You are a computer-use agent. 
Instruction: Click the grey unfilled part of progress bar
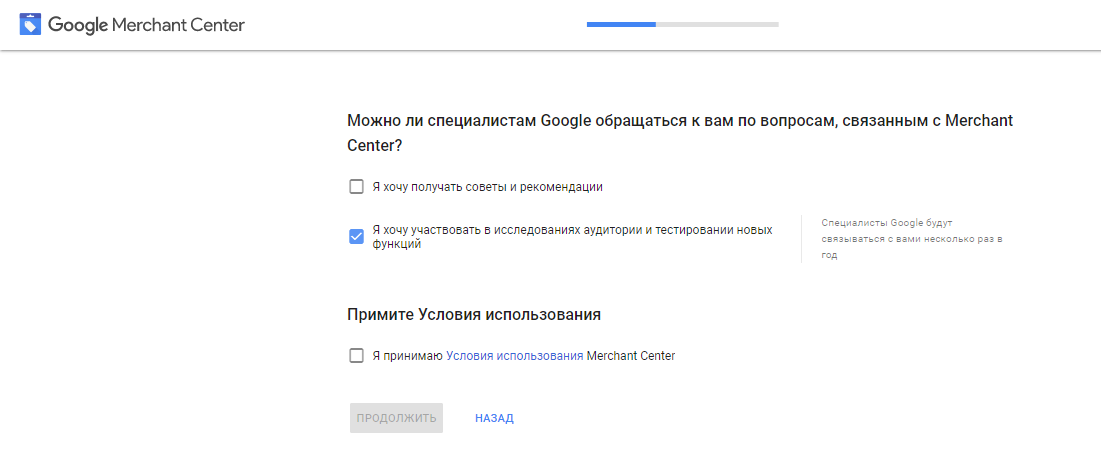click(x=717, y=25)
